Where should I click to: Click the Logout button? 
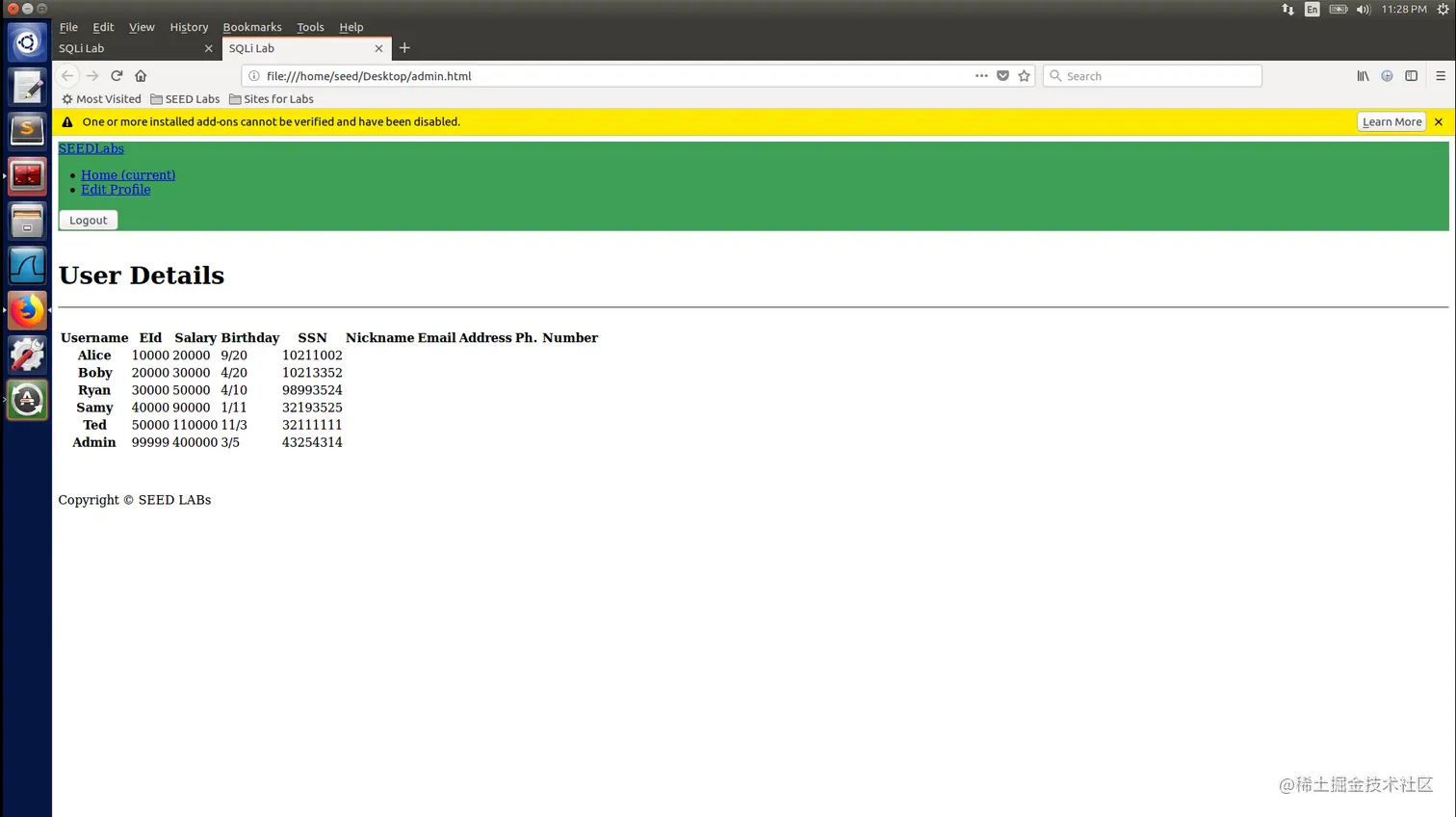tap(89, 221)
